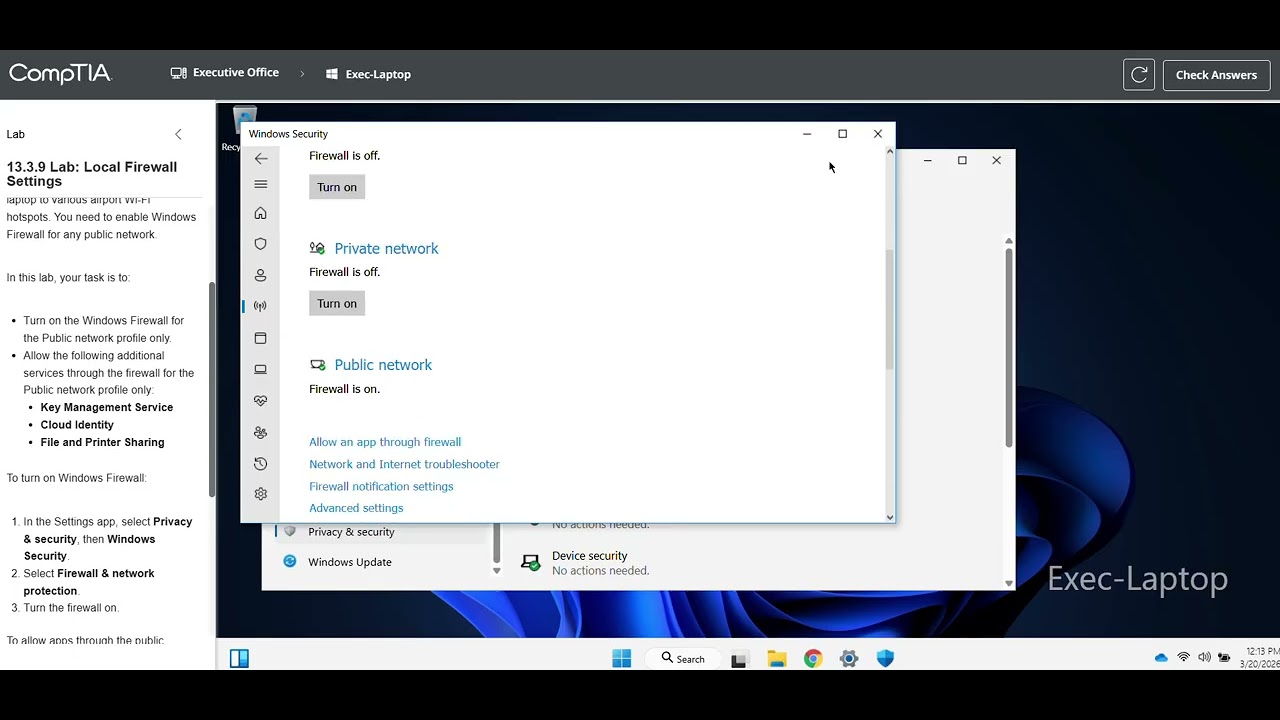
Task: Open Windows Start menu
Action: tap(622, 658)
